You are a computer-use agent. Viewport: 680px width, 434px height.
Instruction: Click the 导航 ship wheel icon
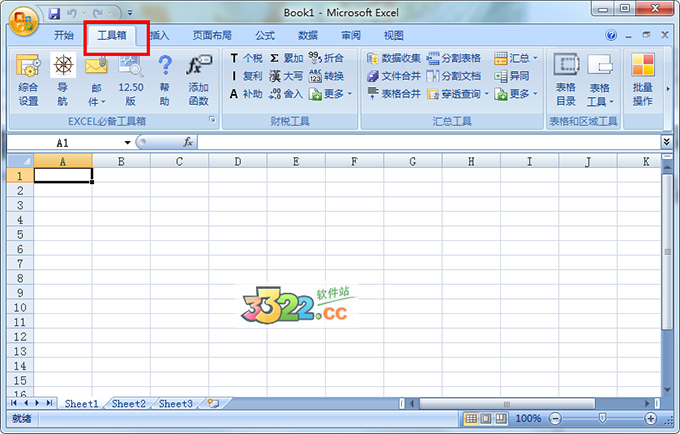click(63, 80)
